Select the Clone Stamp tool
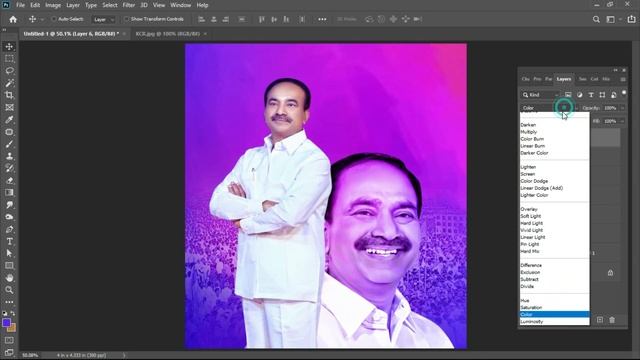Image resolution: width=640 pixels, height=360 pixels. click(x=9, y=156)
